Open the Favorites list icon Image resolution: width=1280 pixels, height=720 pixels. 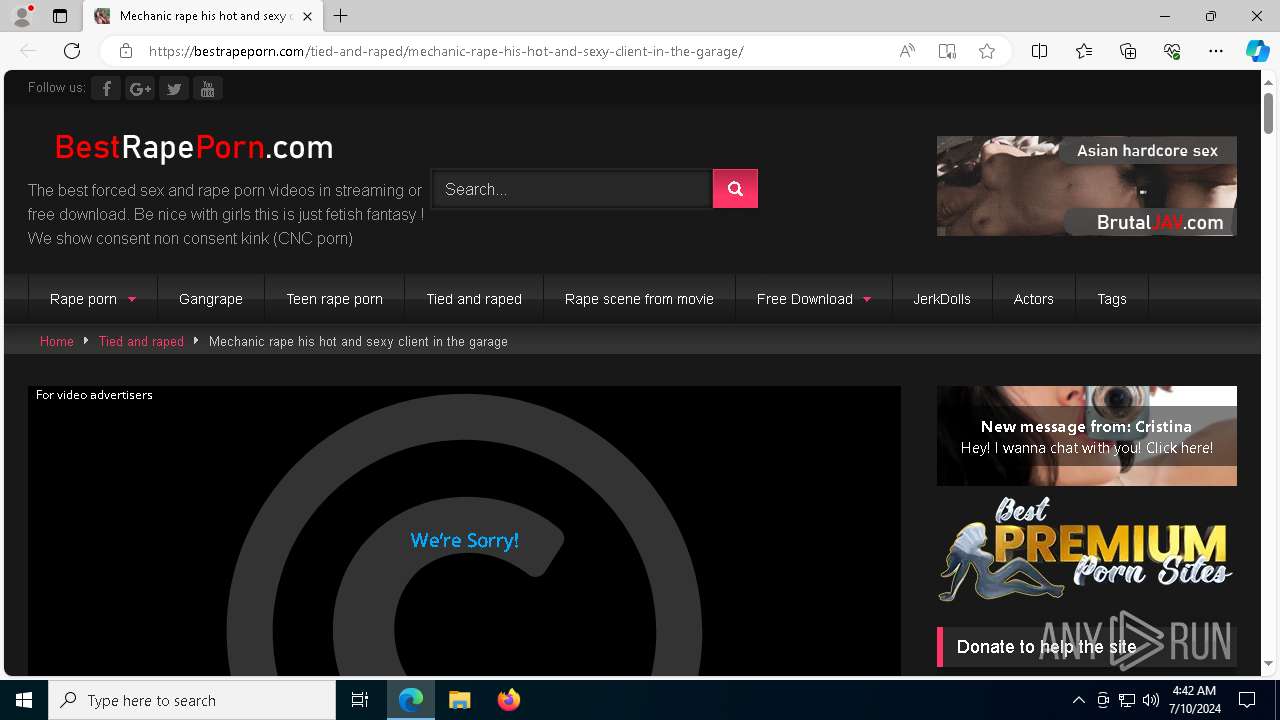tap(1084, 51)
